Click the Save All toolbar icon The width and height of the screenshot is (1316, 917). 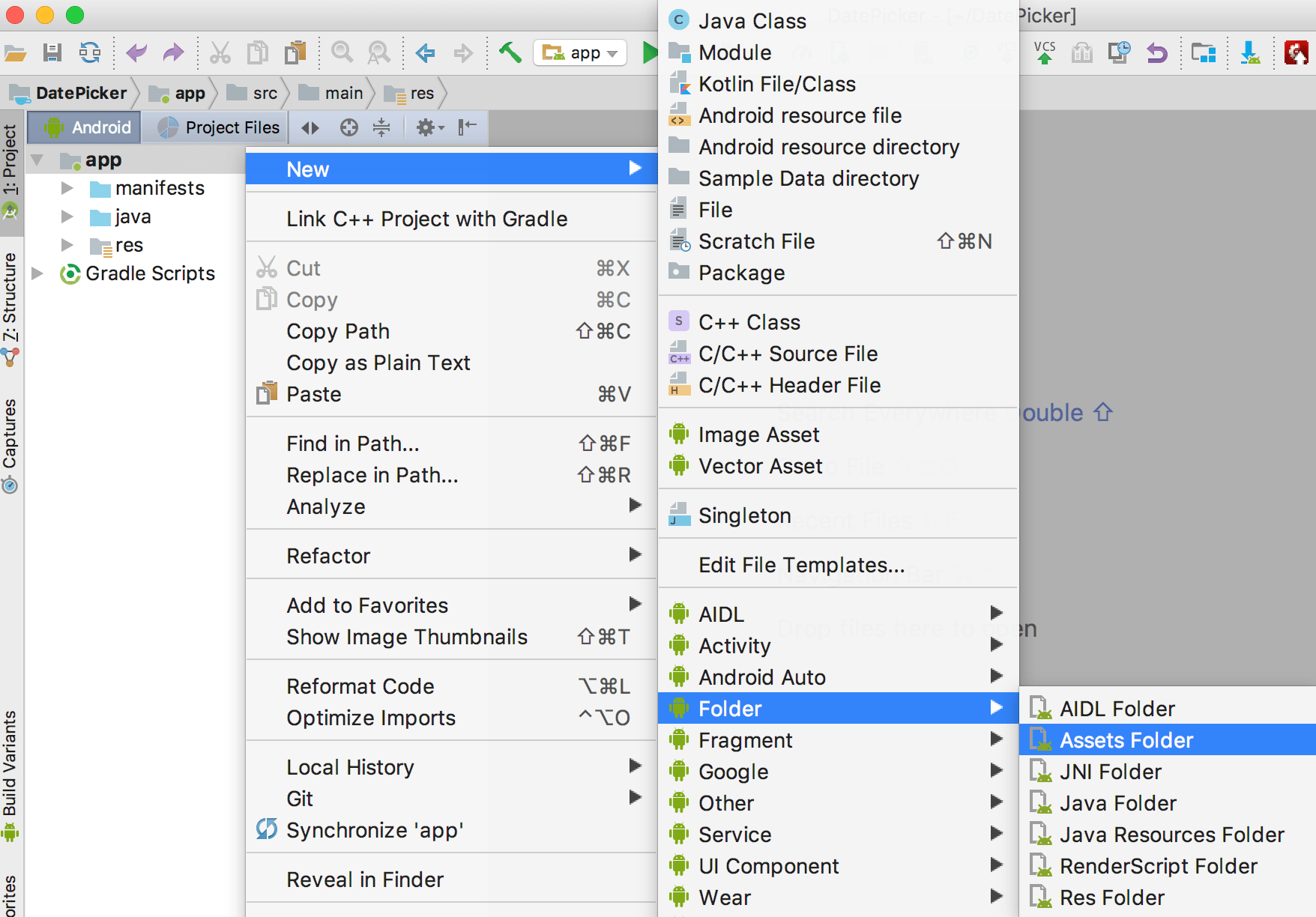(52, 52)
